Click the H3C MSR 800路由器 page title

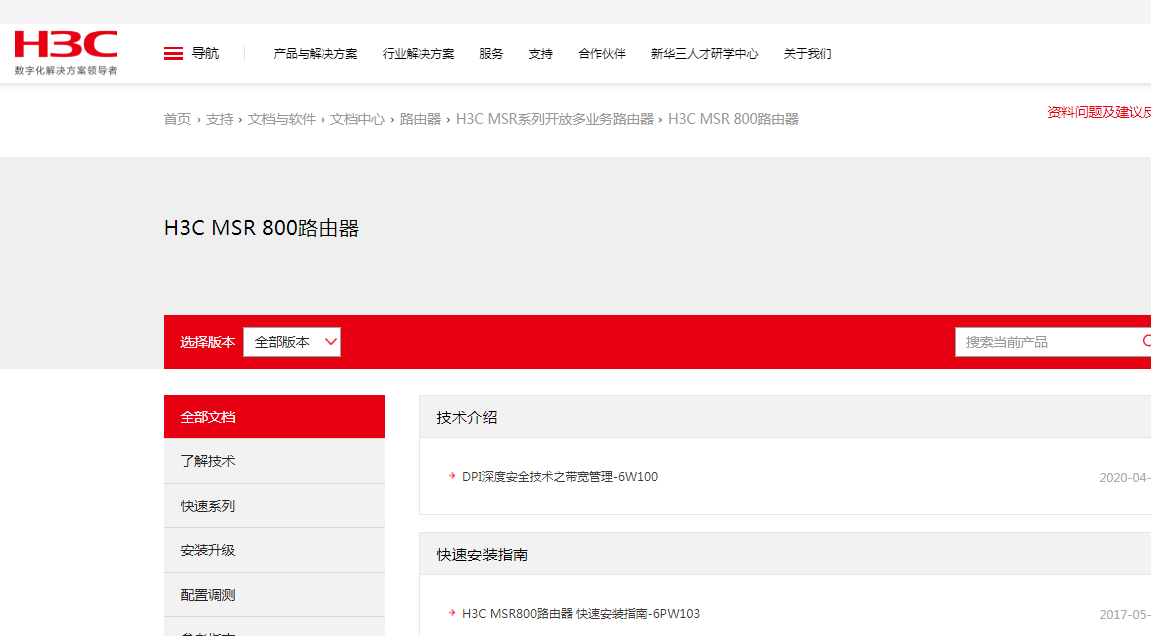tap(261, 228)
